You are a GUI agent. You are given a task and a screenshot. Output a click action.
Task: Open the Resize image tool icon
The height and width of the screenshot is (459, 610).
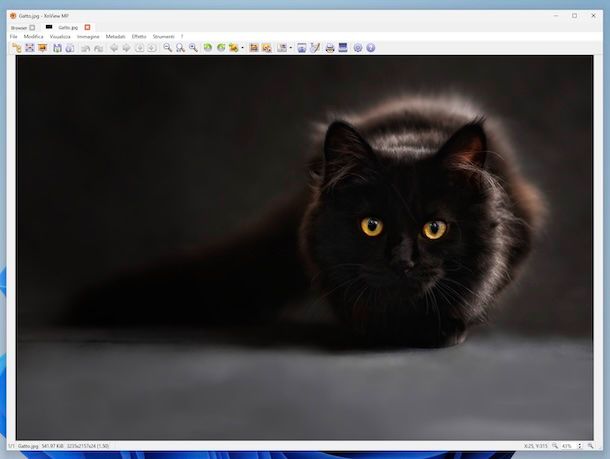tap(267, 48)
